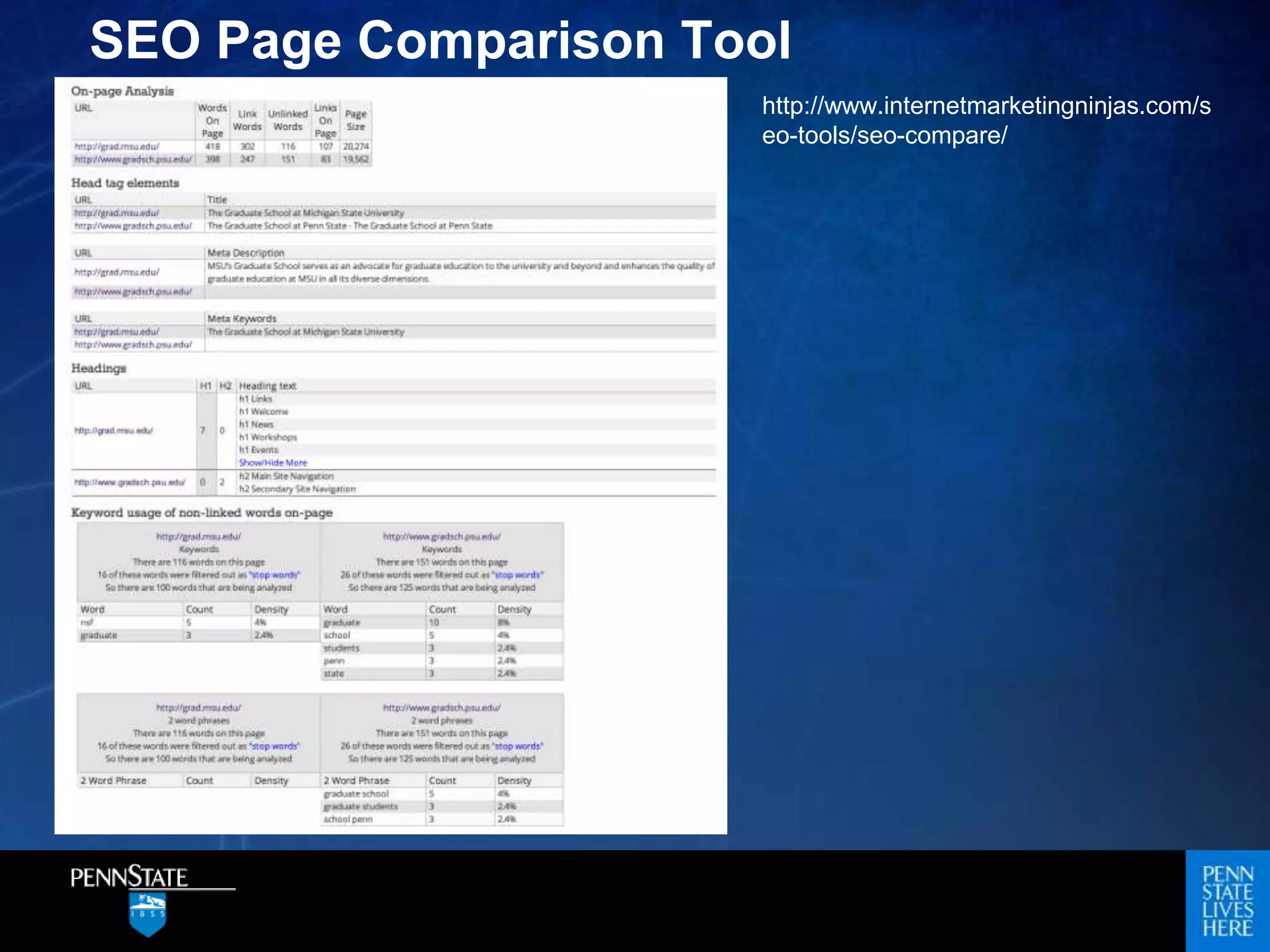
Task: Select the "Unlinked Words" column header
Action: [288, 120]
